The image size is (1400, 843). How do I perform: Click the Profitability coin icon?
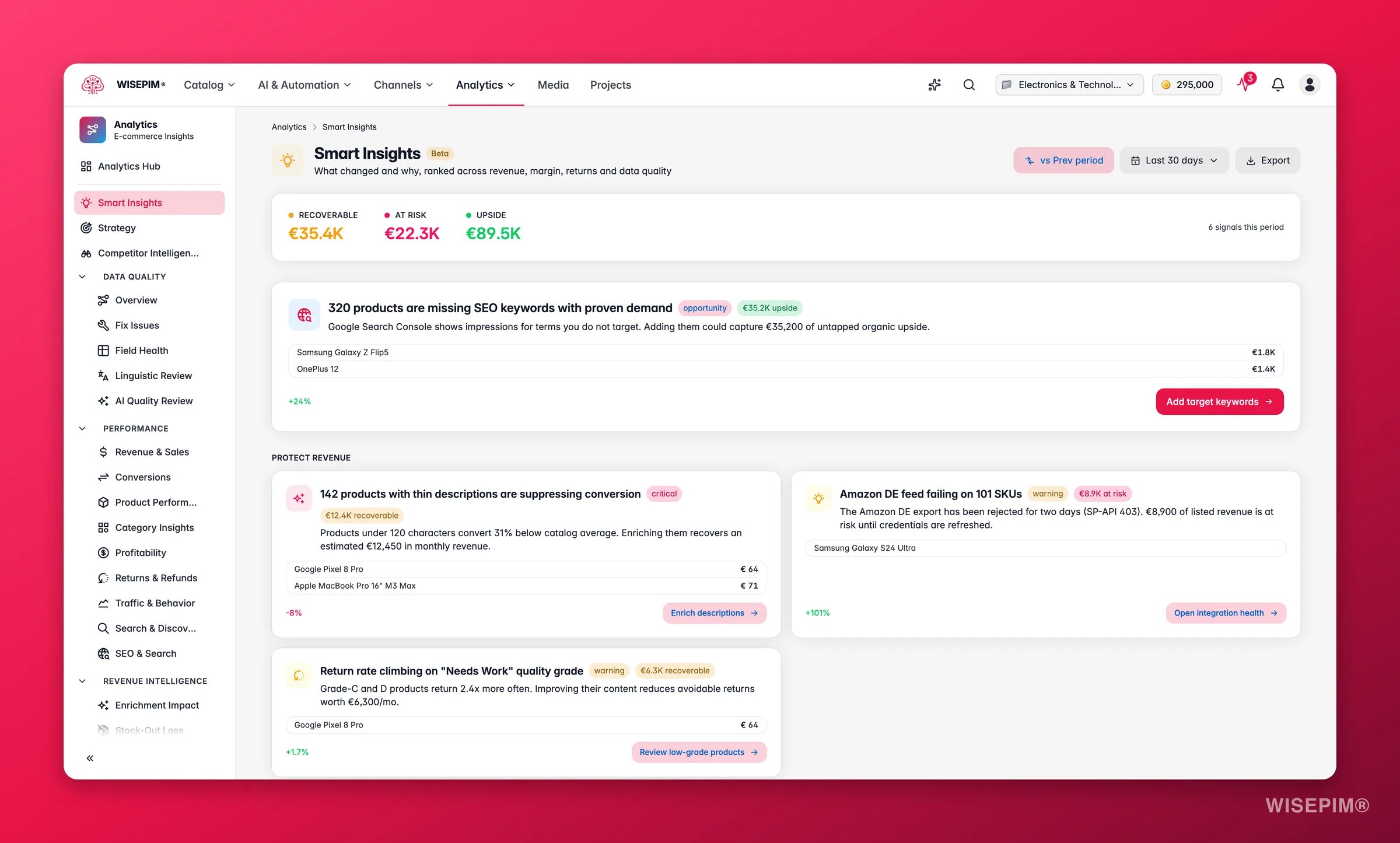pos(103,552)
